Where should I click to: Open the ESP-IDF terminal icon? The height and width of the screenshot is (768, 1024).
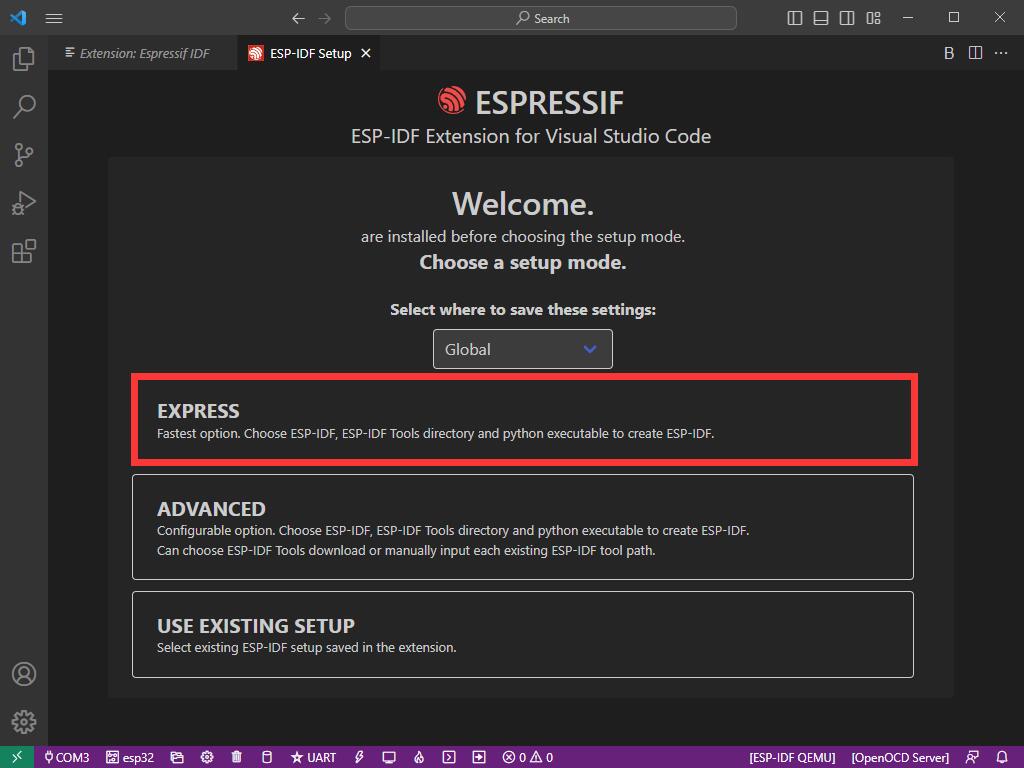[x=448, y=757]
